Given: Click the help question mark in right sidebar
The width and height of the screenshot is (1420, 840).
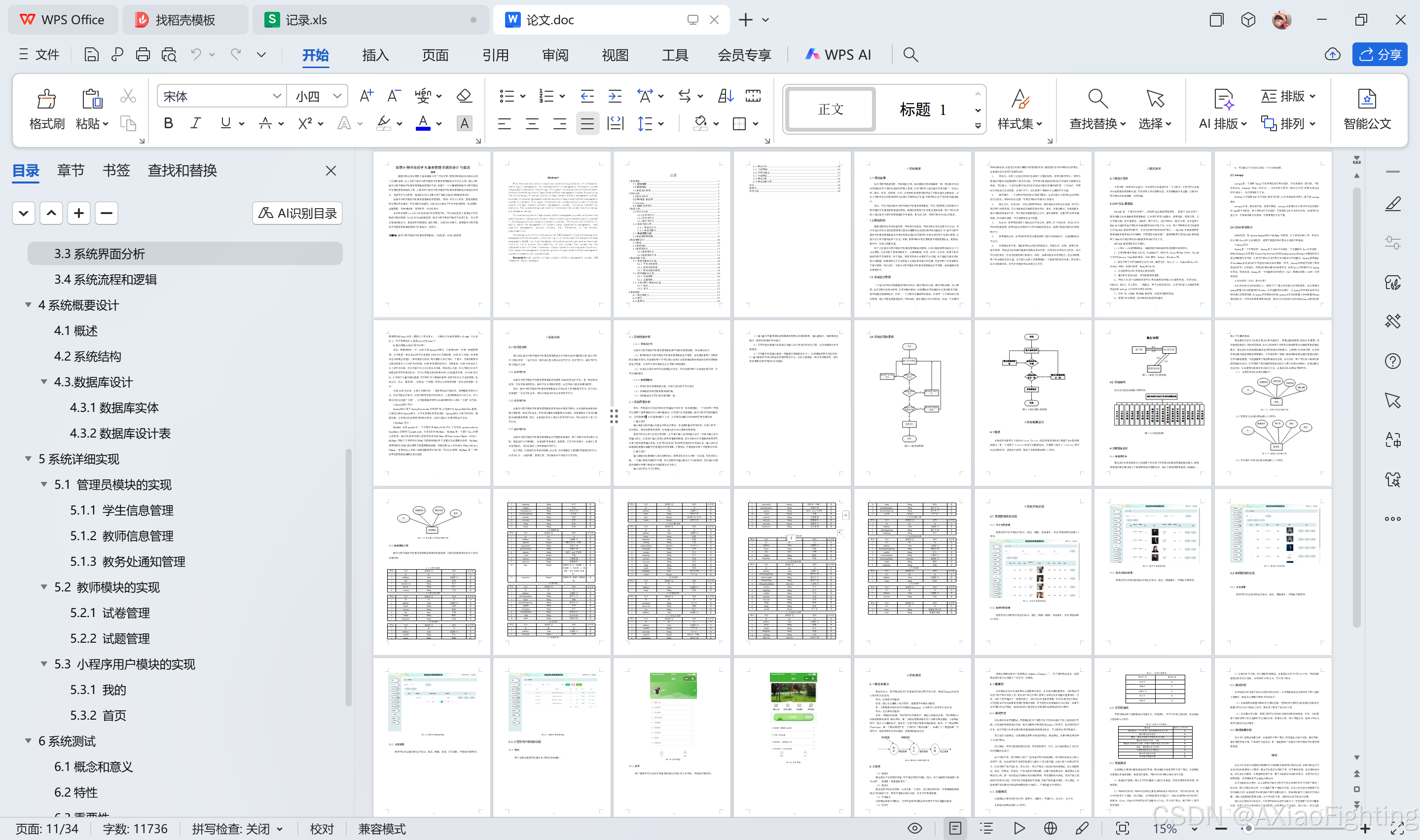Looking at the screenshot, I should (1393, 361).
